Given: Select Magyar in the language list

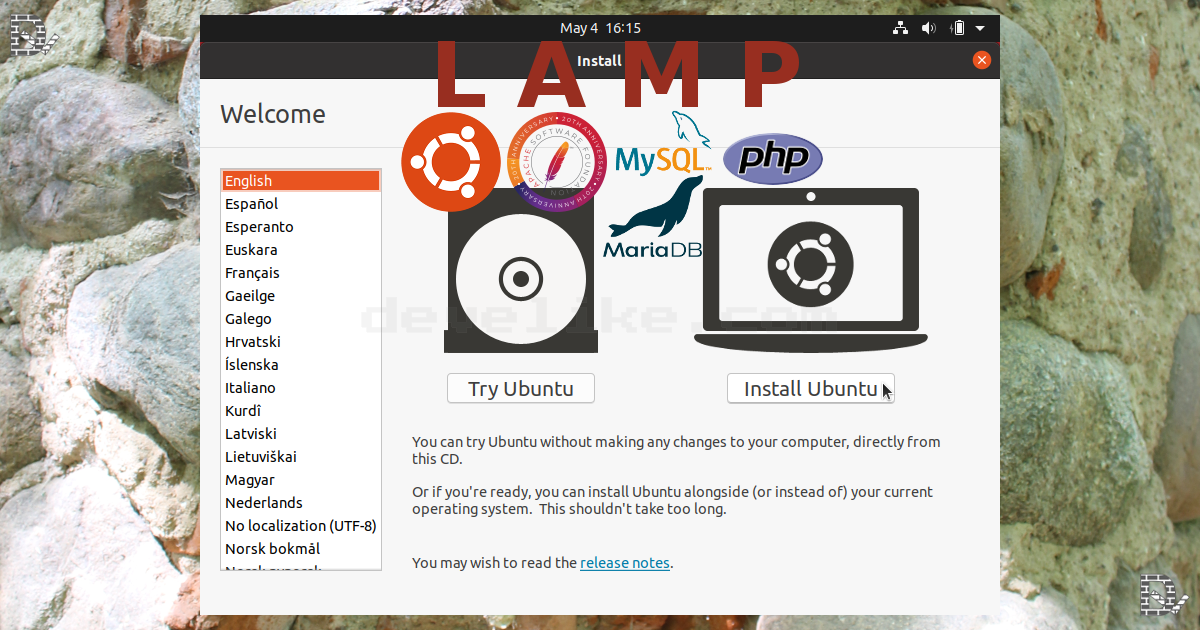Looking at the screenshot, I should click(301, 480).
